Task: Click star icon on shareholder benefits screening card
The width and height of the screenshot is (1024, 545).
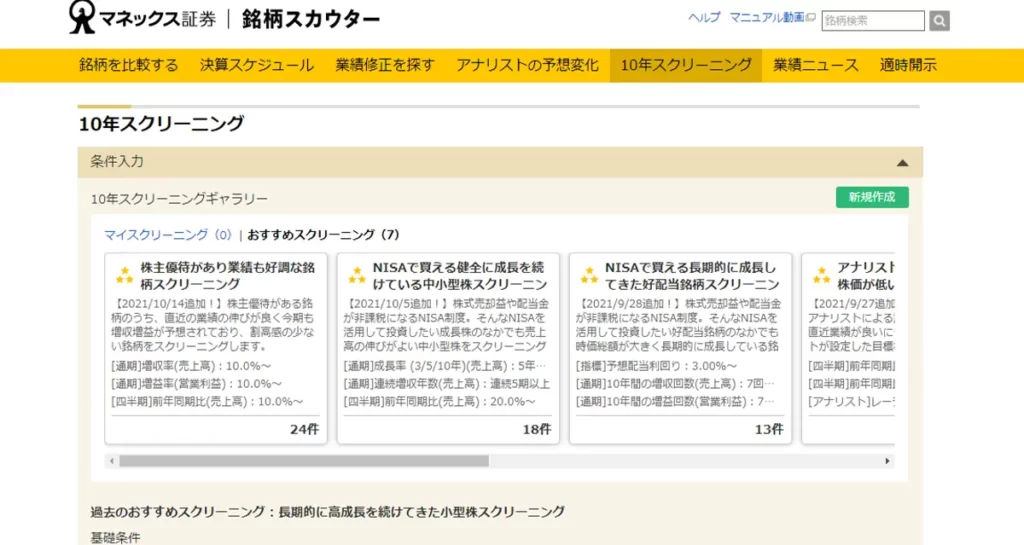Action: tap(124, 275)
